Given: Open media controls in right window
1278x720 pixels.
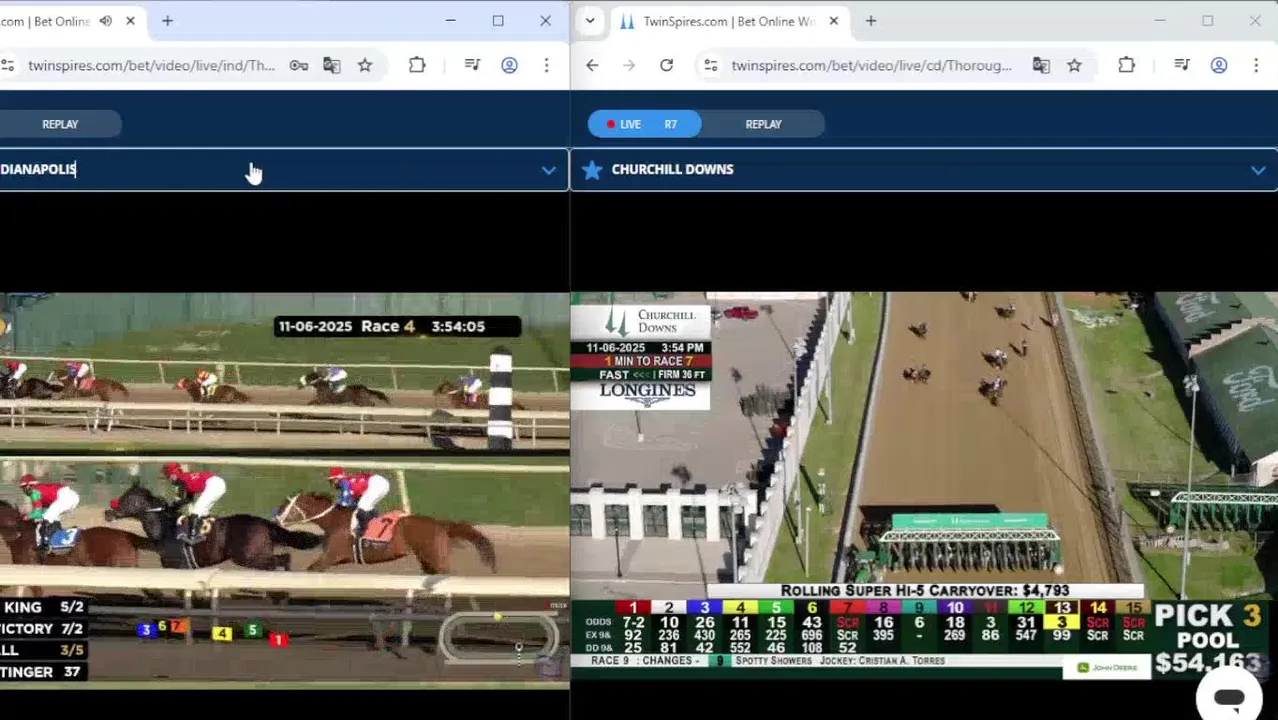Looking at the screenshot, I should click(1182, 66).
